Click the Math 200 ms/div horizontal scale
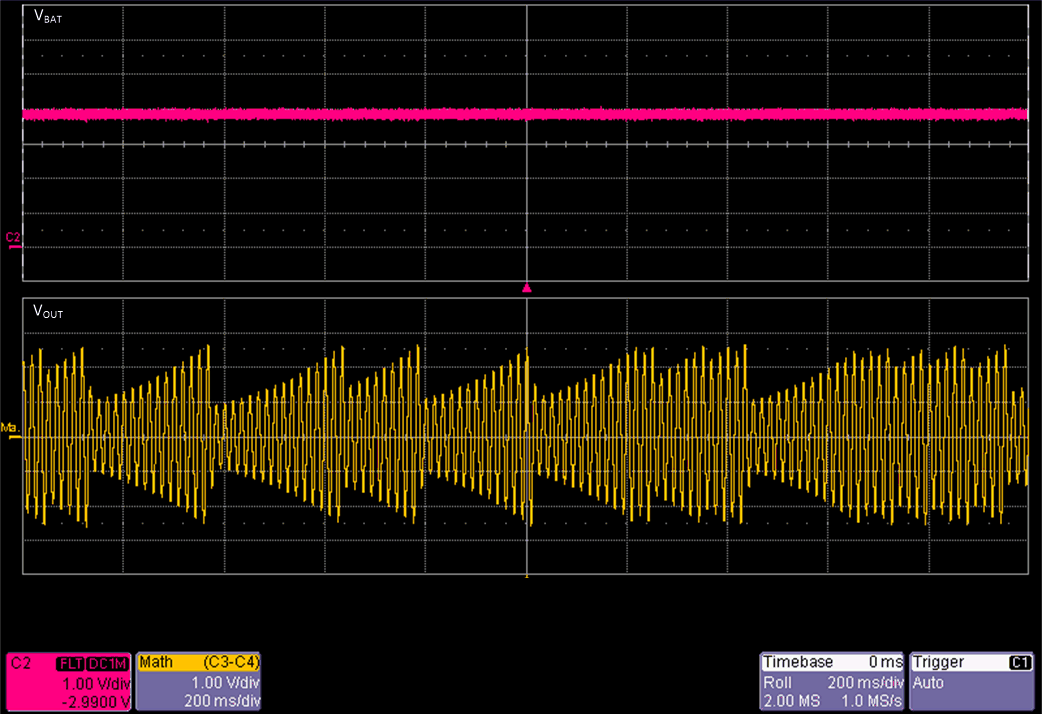 222,701
